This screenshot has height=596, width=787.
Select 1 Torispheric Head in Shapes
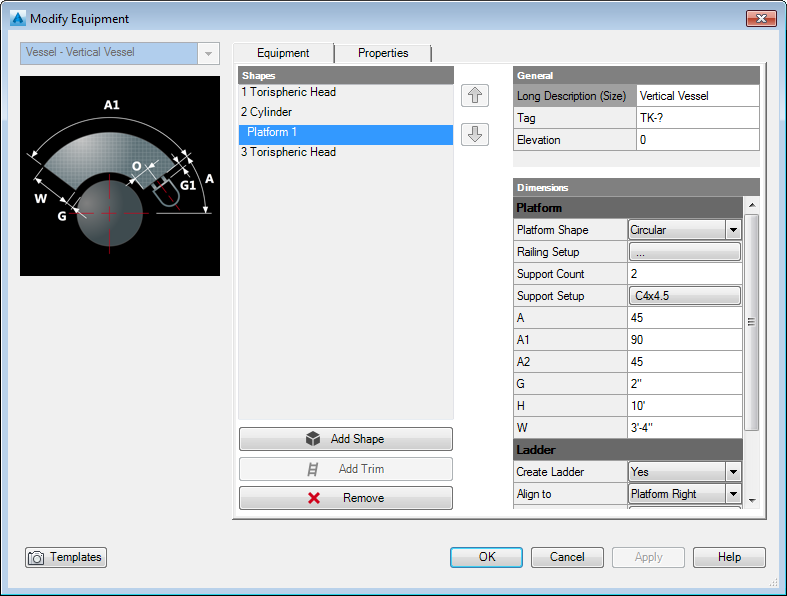[346, 92]
